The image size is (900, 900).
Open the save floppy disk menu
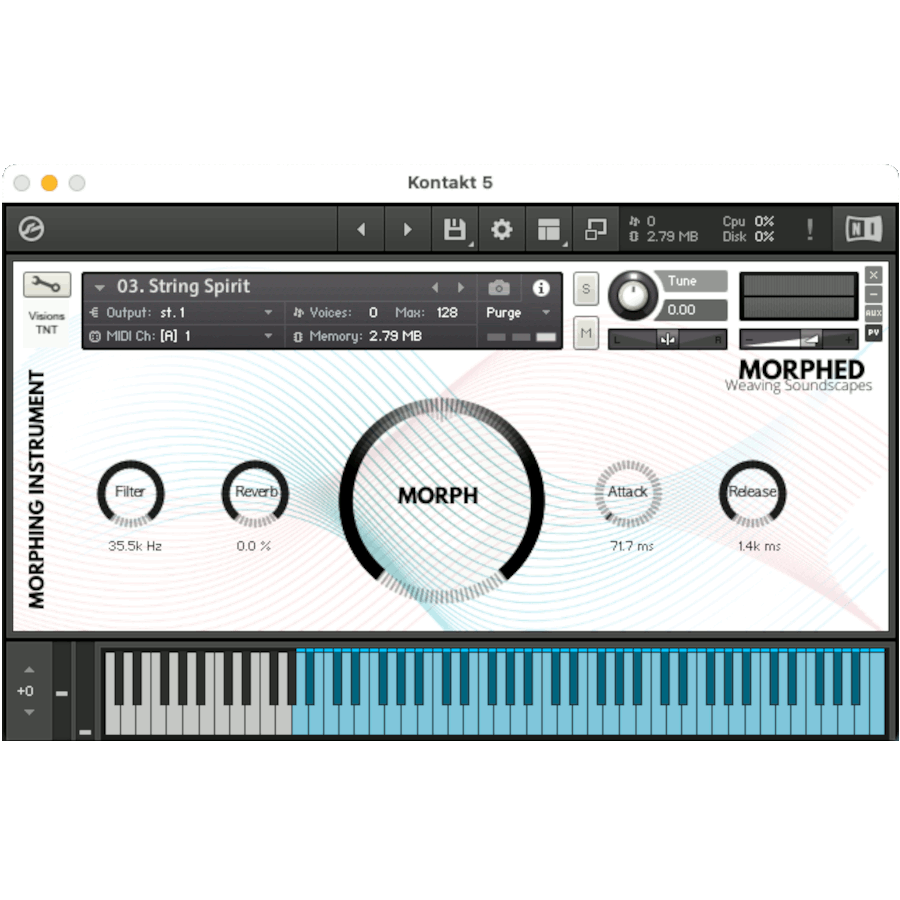point(455,230)
